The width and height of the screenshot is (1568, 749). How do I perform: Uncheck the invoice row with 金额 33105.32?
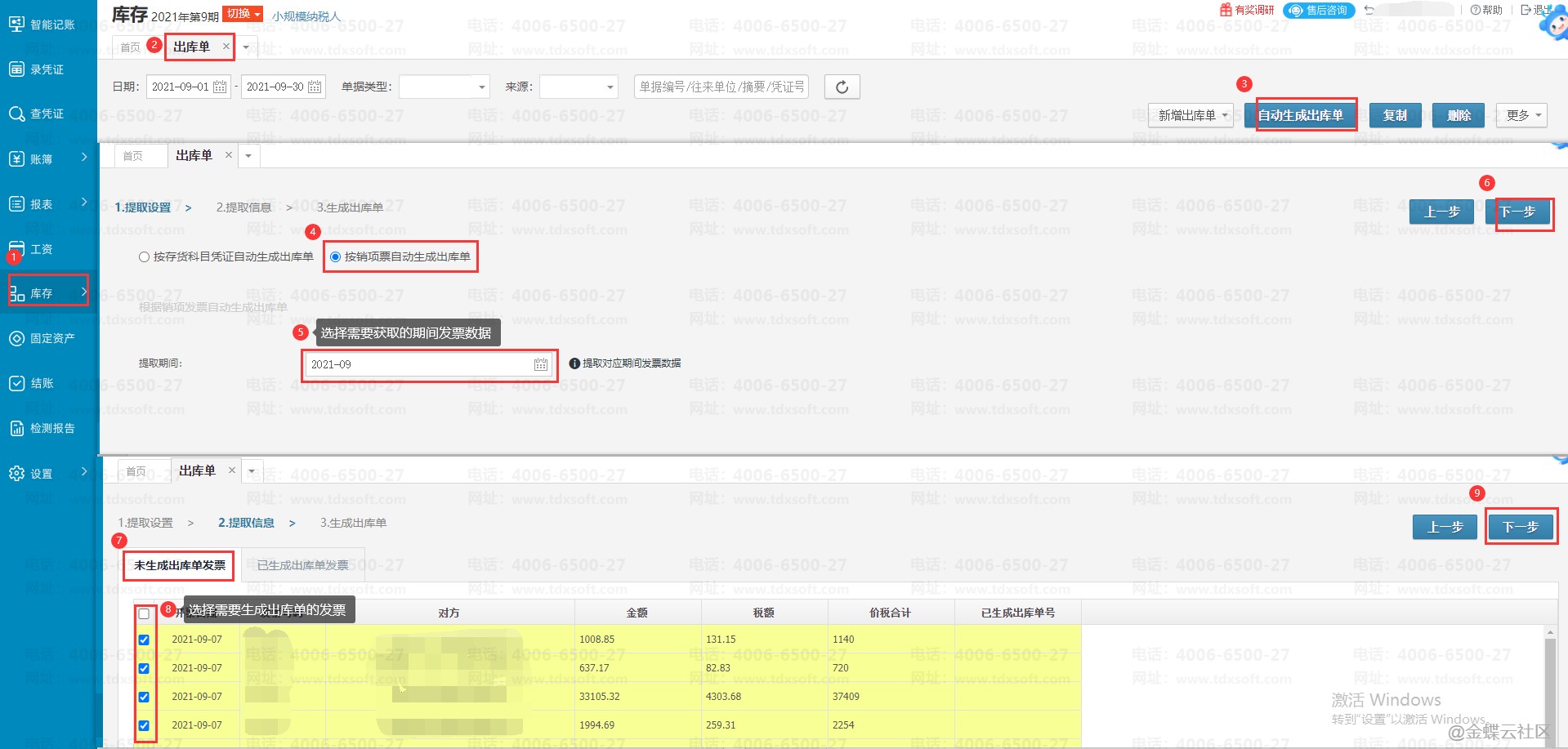[144, 697]
